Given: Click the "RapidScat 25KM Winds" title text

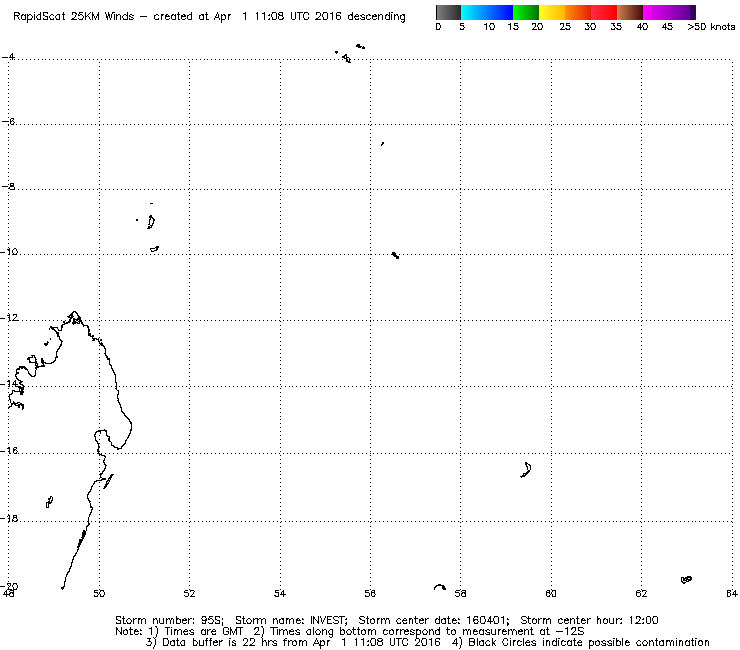Looking at the screenshot, I should [x=74, y=17].
